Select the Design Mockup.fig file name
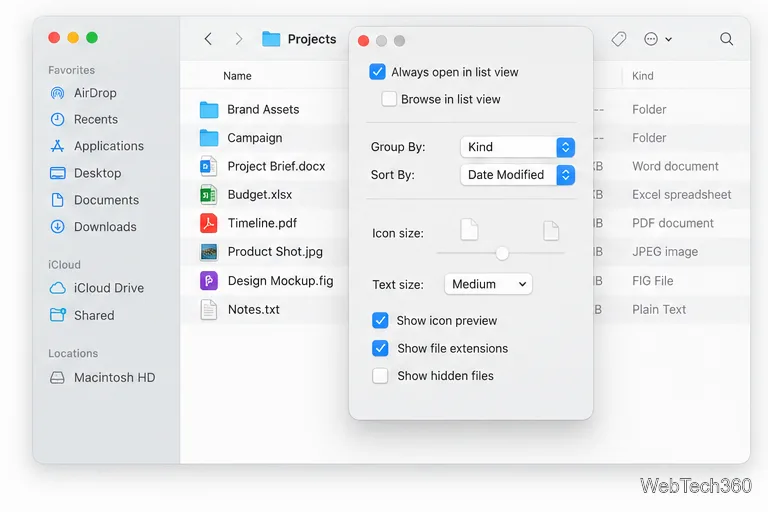Screen dimensions: 768x512 pyautogui.click(x=280, y=281)
